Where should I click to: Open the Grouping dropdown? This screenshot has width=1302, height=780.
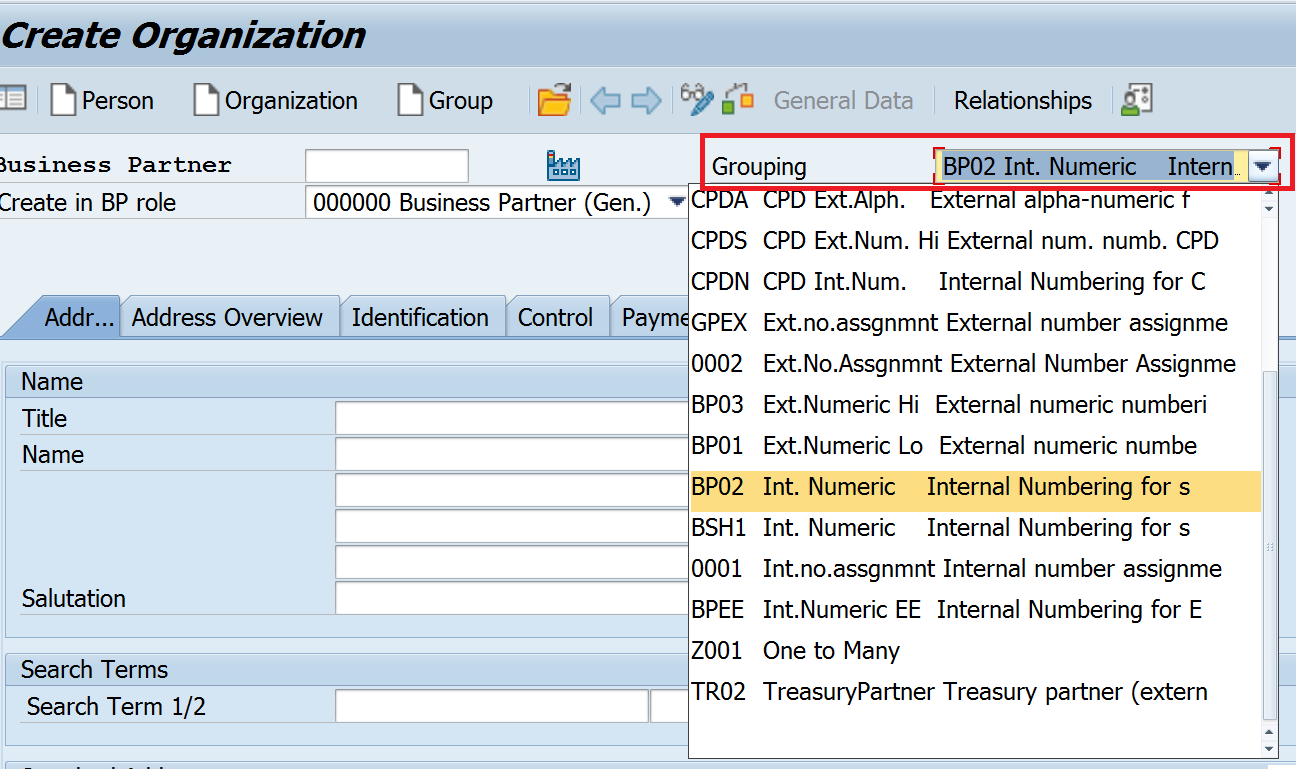(1264, 166)
